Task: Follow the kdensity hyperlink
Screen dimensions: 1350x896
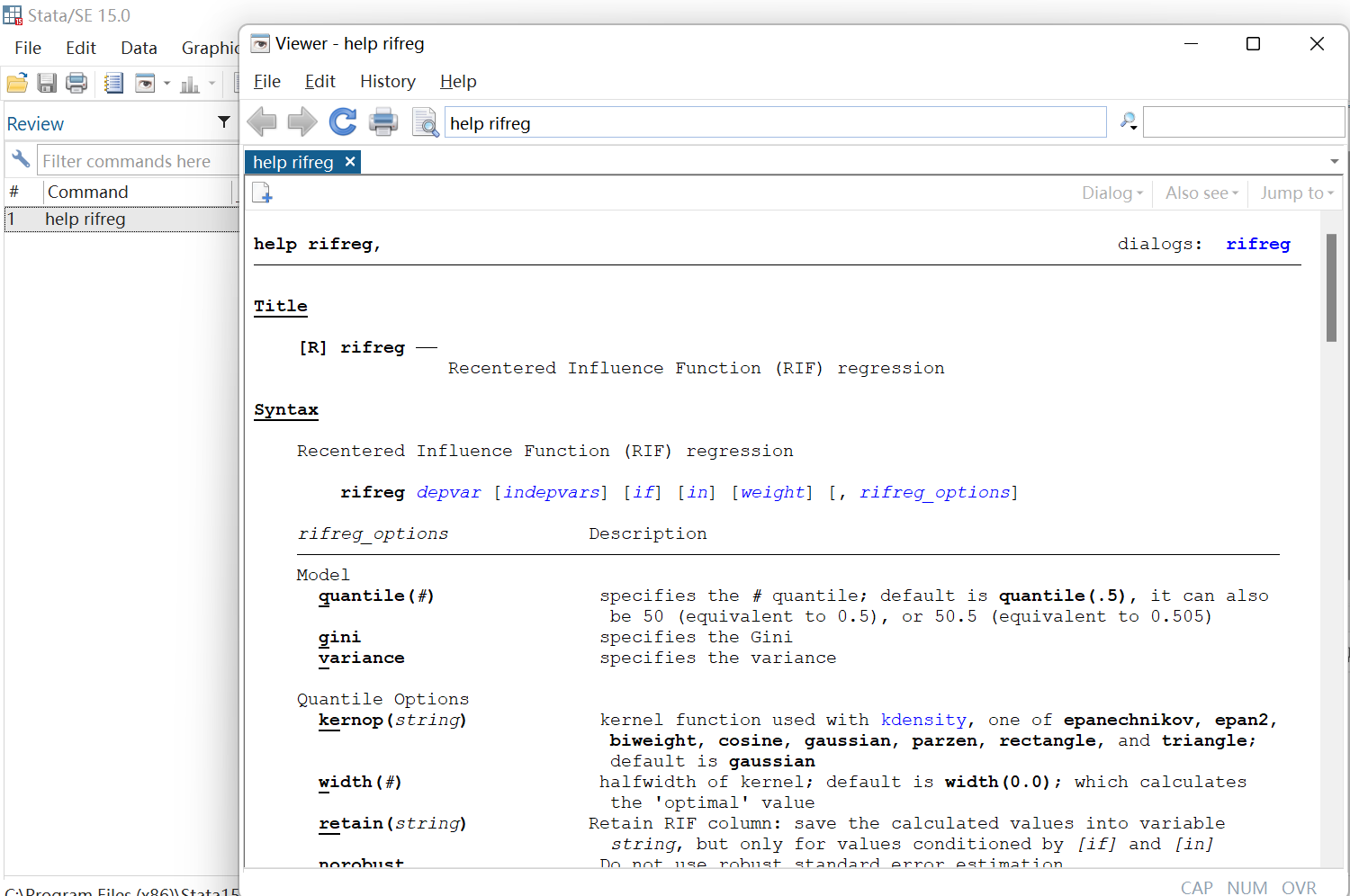Action: 922,720
